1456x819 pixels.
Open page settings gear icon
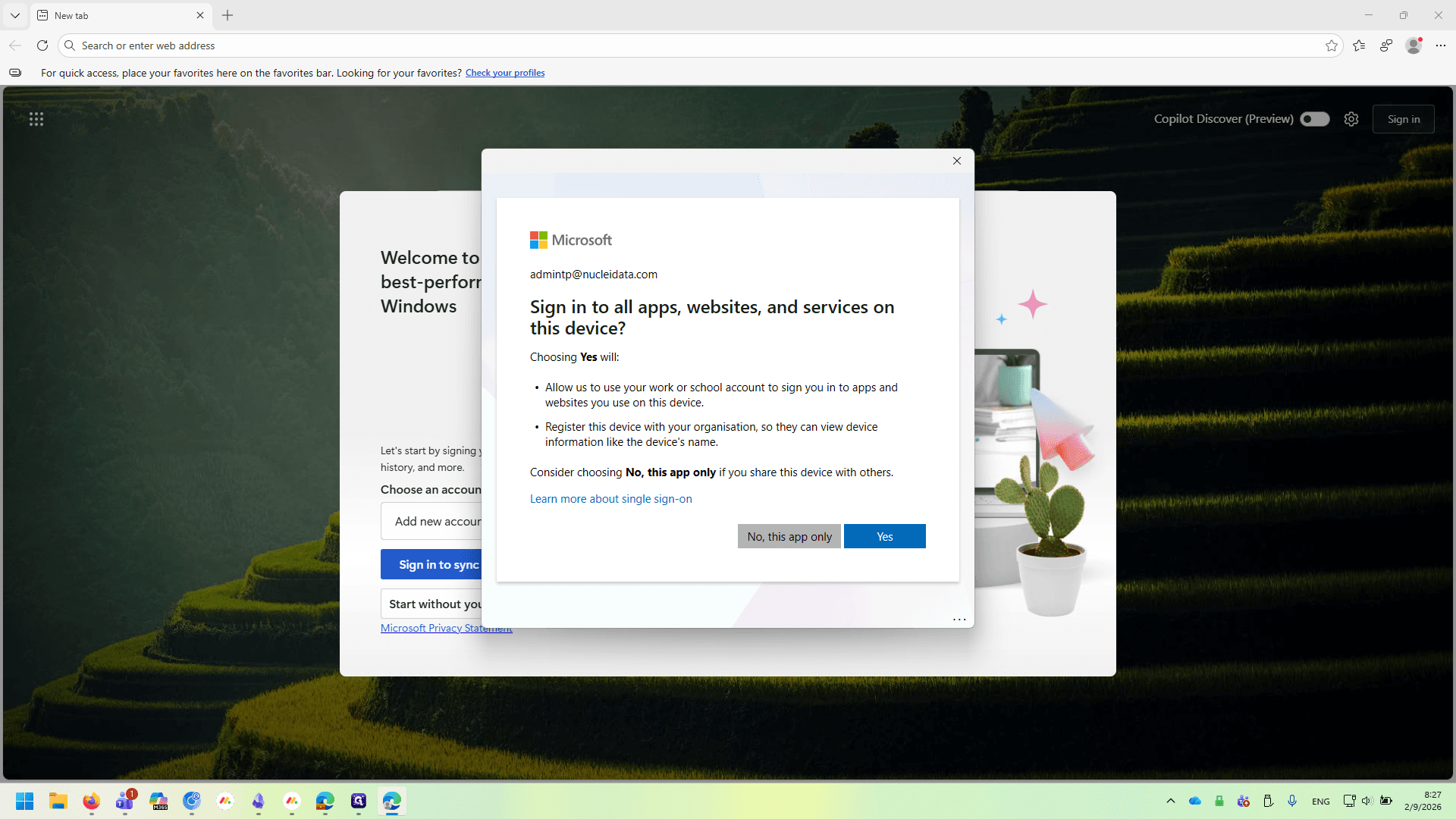point(1351,119)
